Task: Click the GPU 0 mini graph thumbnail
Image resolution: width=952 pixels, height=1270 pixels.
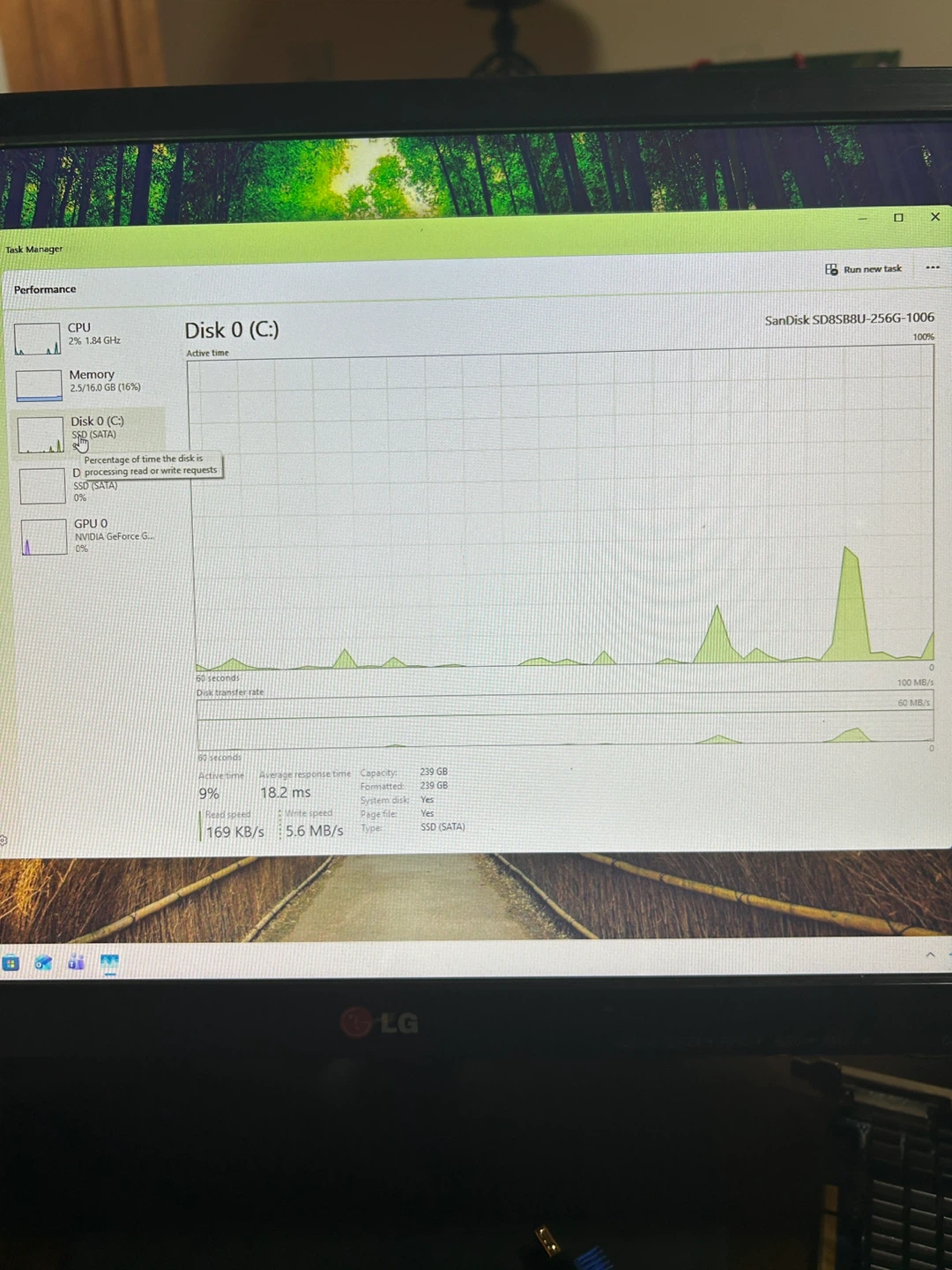Action: click(x=44, y=536)
